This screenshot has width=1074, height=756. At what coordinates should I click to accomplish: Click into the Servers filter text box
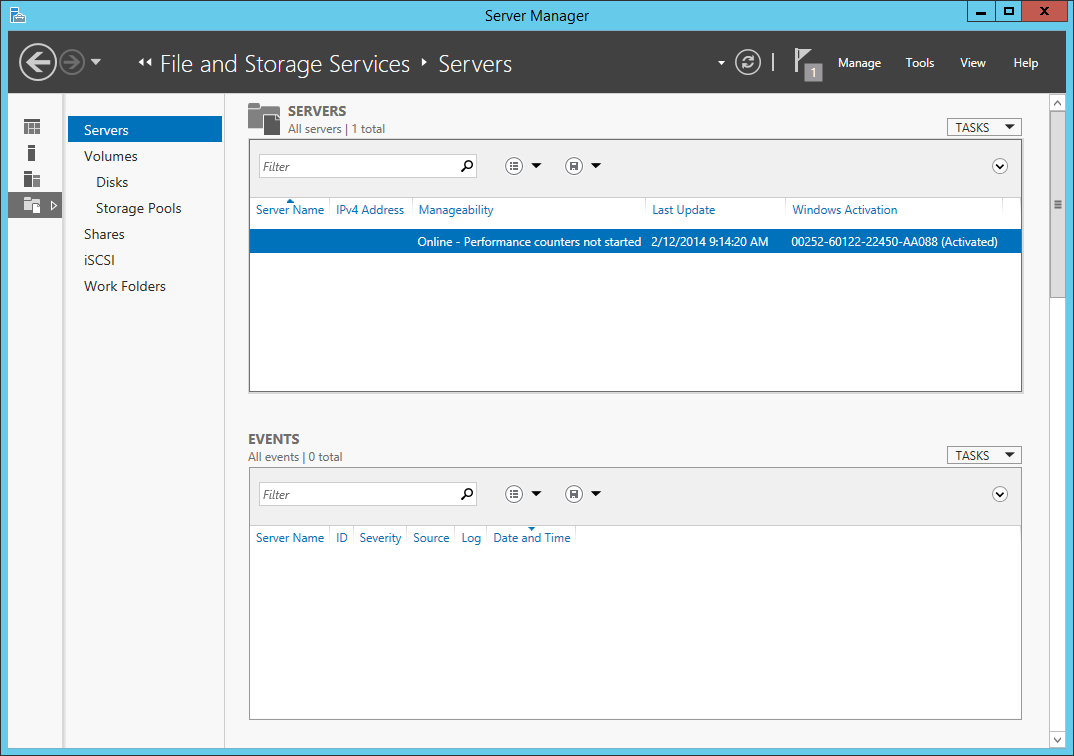pyautogui.click(x=358, y=166)
